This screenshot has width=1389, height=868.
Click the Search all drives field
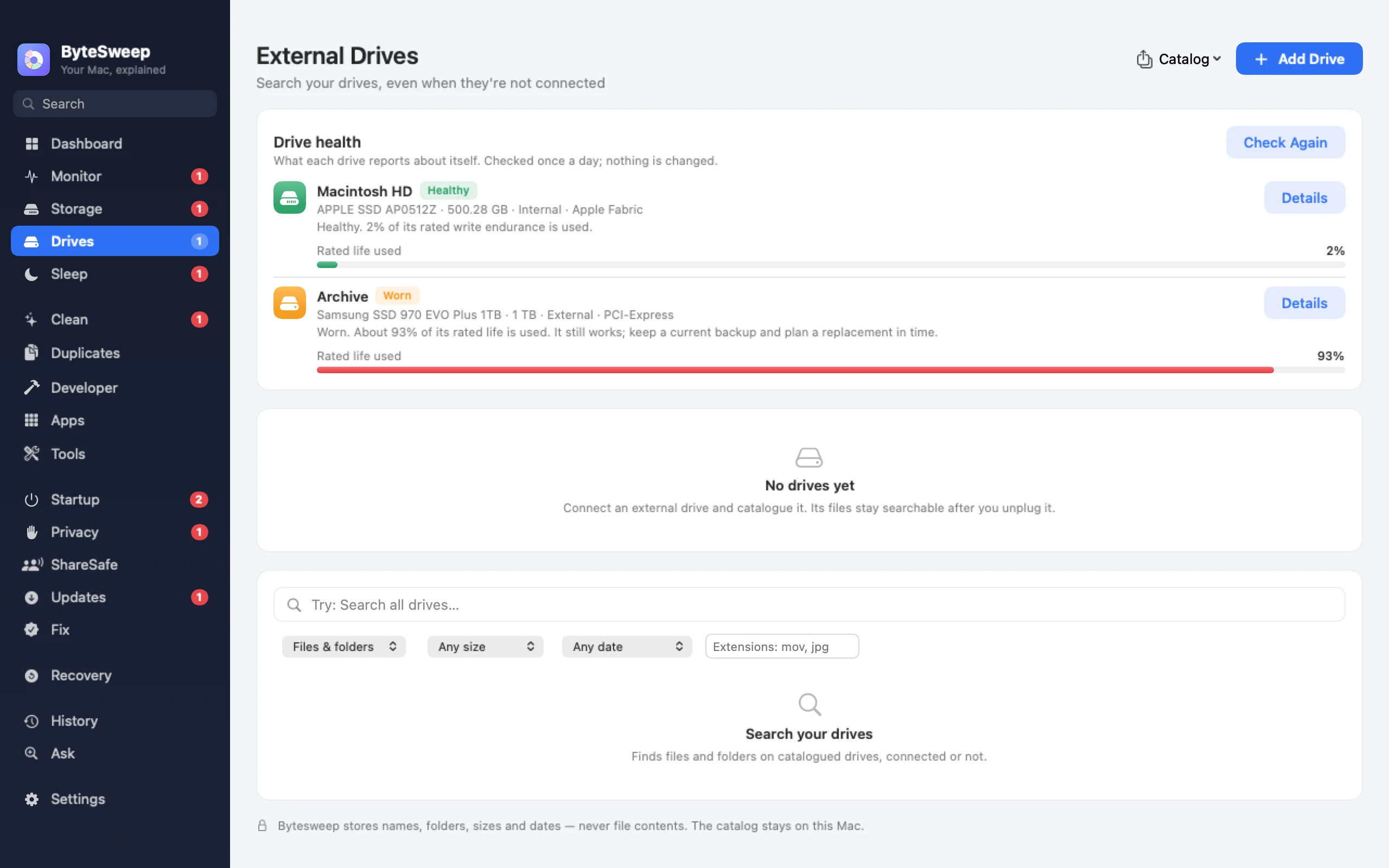[x=809, y=604]
